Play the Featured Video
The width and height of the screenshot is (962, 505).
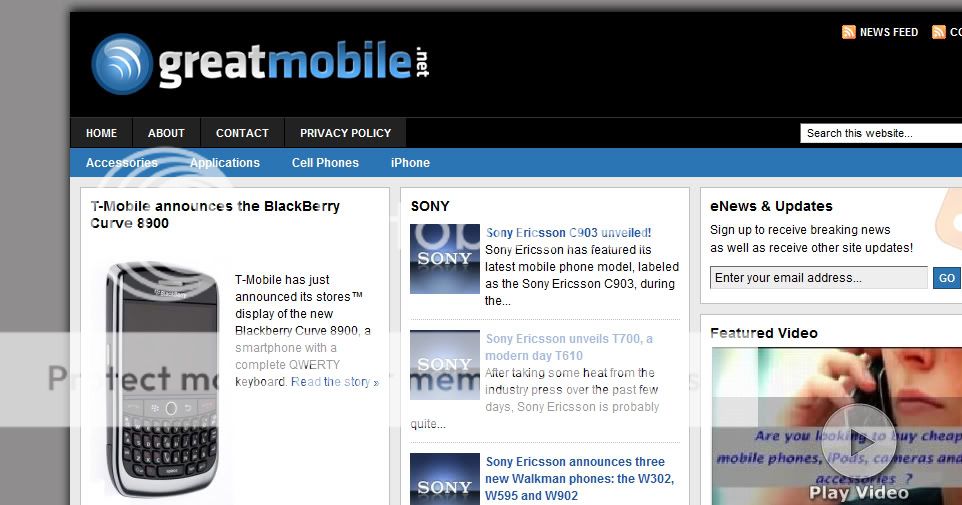(x=858, y=441)
